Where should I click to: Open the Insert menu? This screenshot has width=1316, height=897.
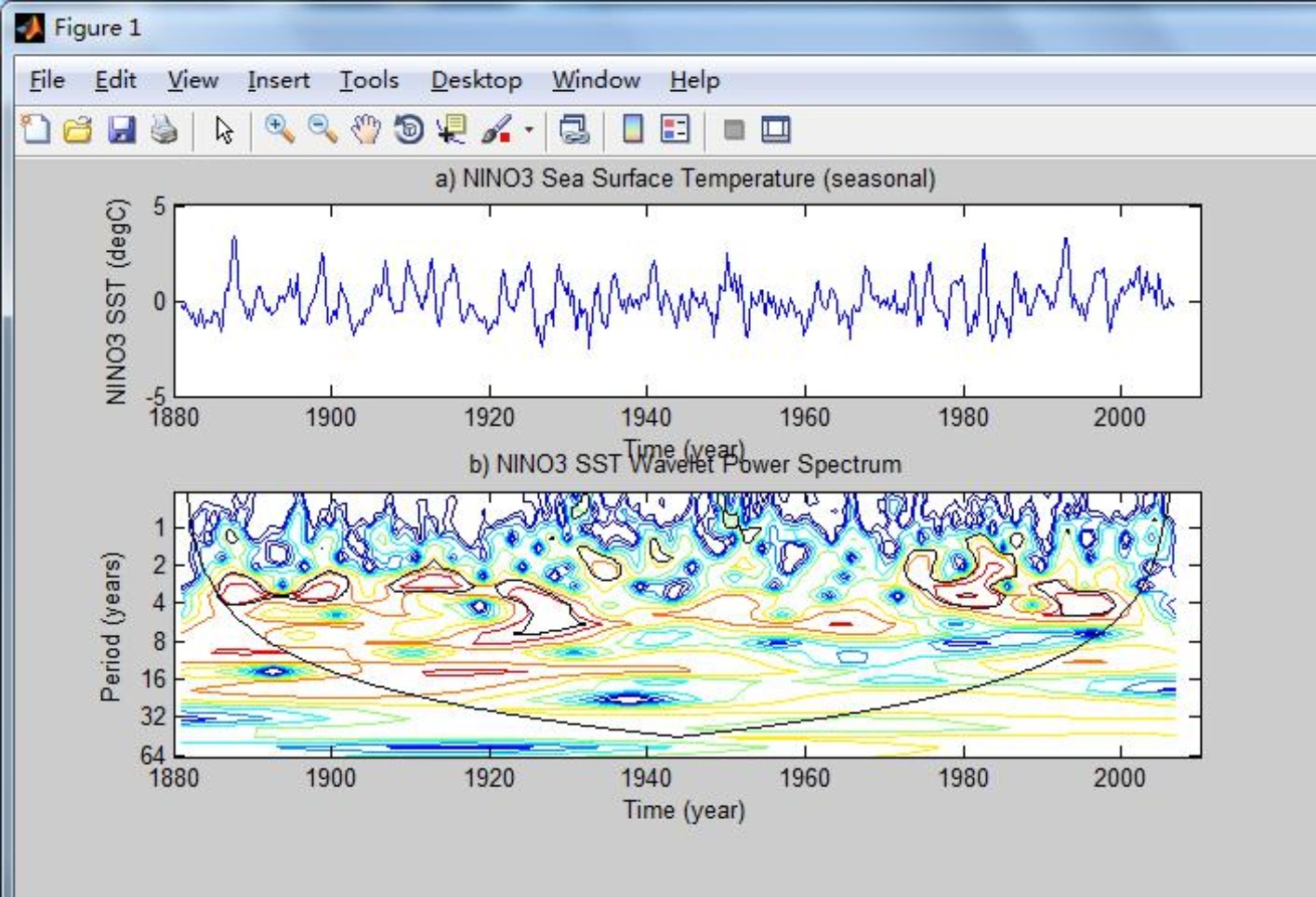pyautogui.click(x=278, y=81)
